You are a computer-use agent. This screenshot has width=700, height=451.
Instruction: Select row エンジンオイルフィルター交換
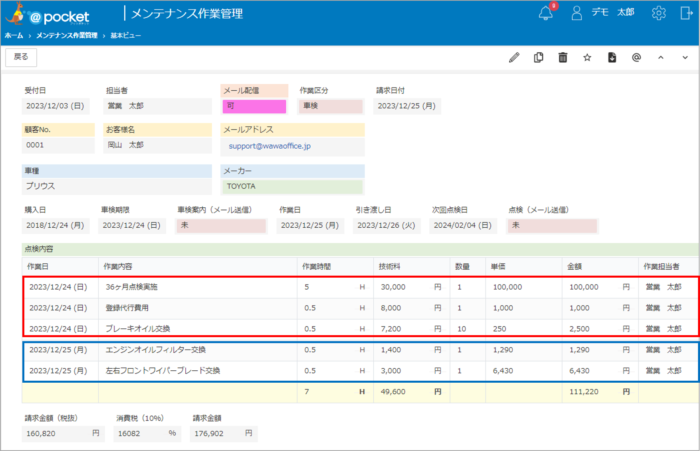tap(360, 350)
